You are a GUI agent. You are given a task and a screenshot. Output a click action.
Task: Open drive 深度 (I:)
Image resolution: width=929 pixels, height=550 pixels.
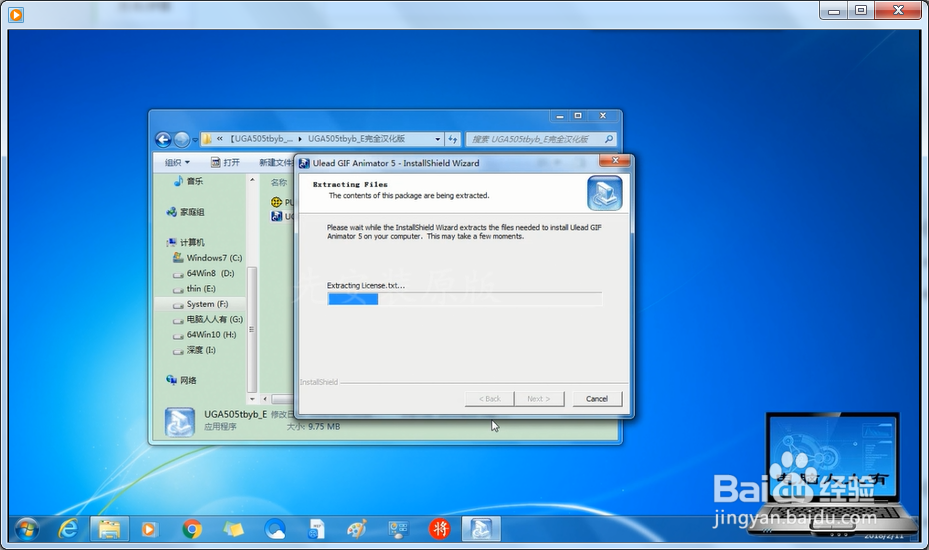(x=201, y=350)
